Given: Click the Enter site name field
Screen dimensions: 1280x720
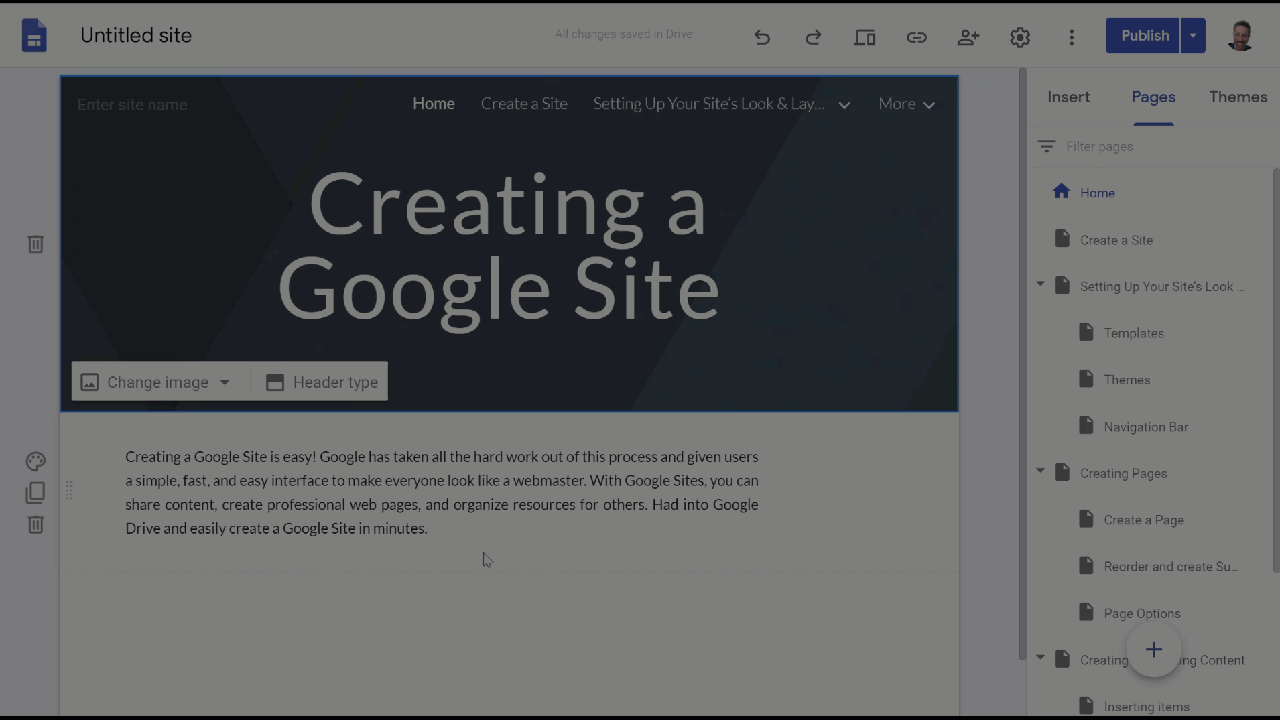Looking at the screenshot, I should [x=132, y=105].
